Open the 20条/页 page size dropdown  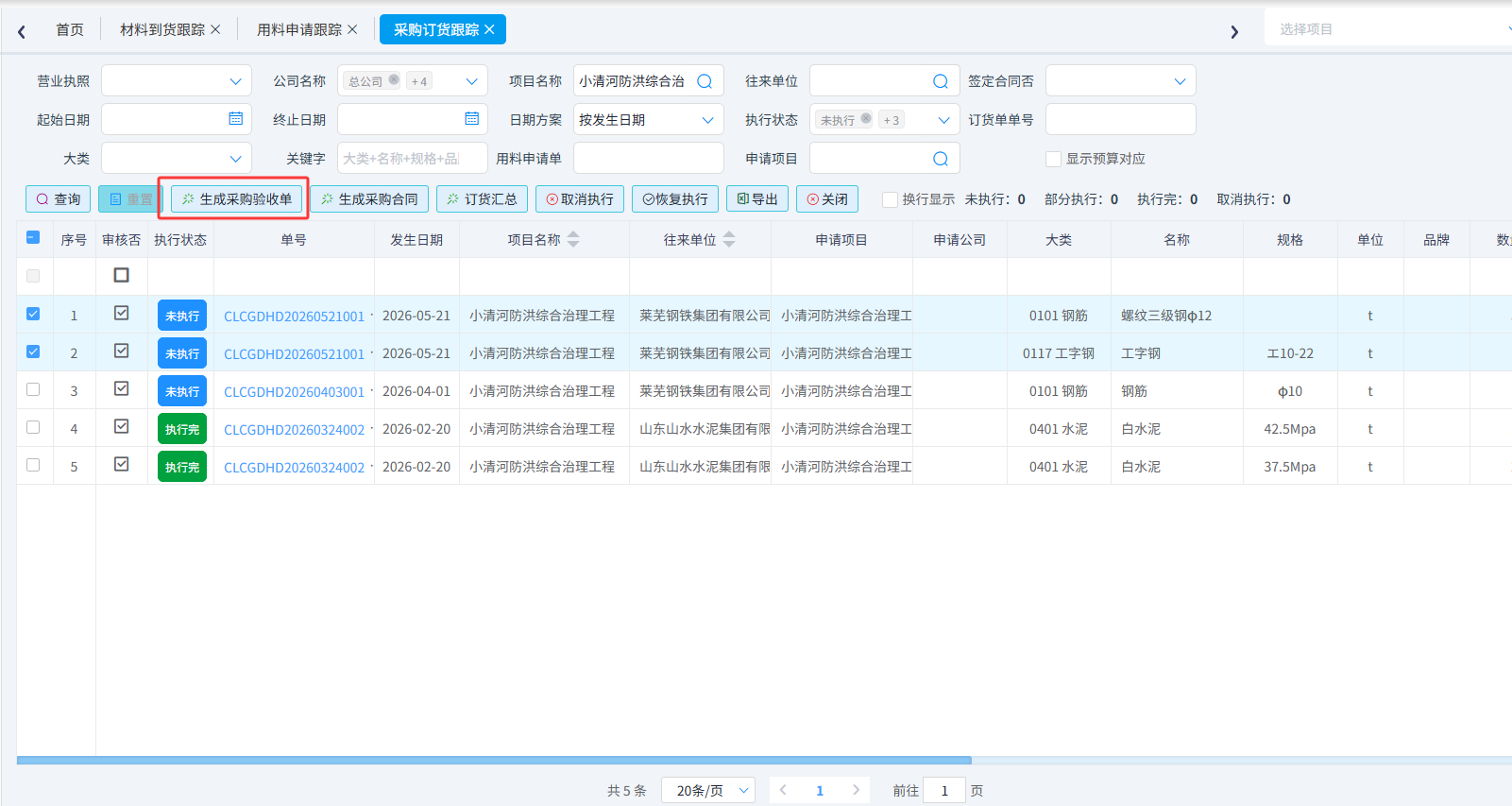708,790
